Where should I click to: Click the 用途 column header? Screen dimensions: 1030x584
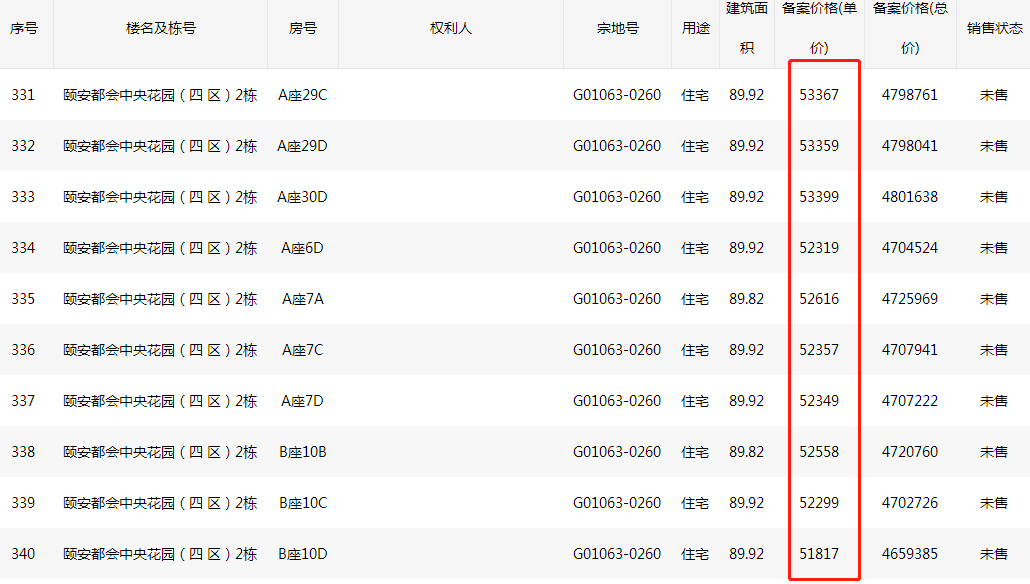696,28
